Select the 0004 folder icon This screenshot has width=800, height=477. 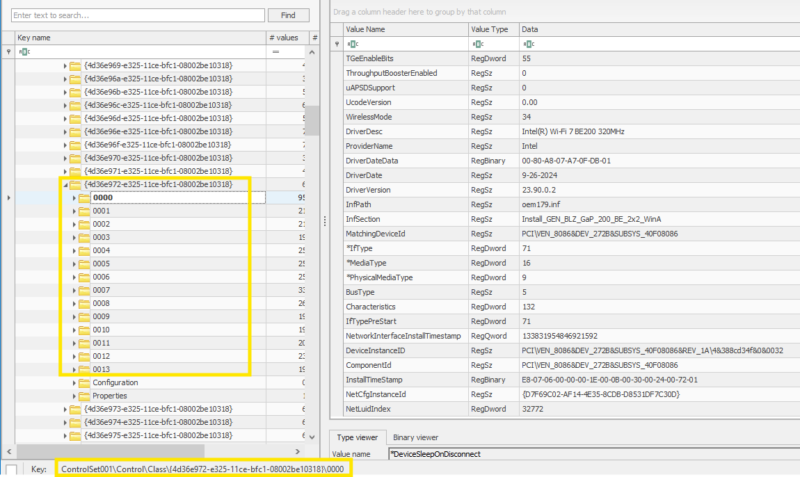(84, 250)
